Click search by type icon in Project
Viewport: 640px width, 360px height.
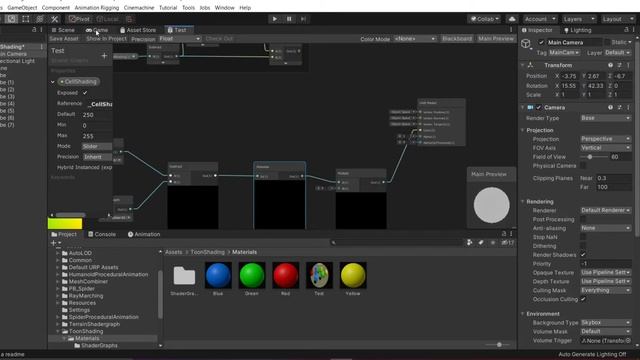pos(469,242)
